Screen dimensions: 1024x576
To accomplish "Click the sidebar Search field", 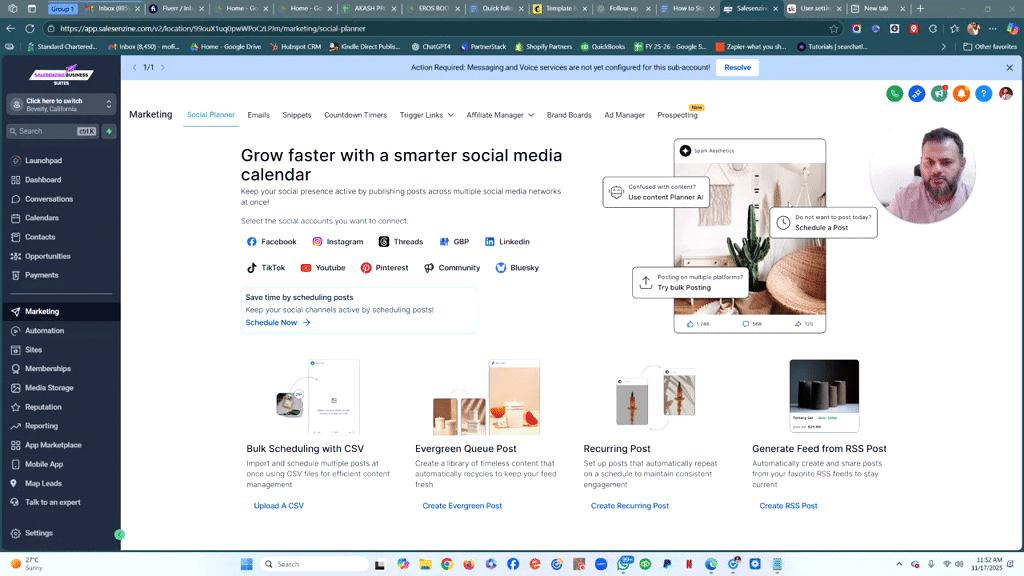I will pyautogui.click(x=52, y=131).
